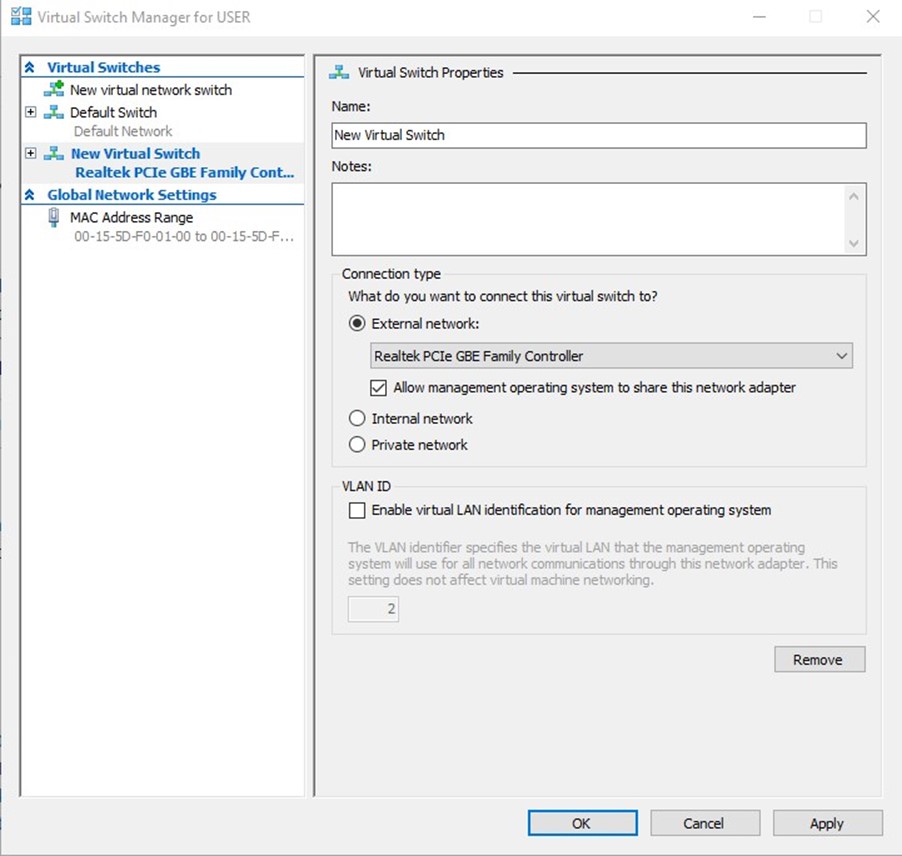Click the Virtual Switch Properties header icon

(340, 73)
